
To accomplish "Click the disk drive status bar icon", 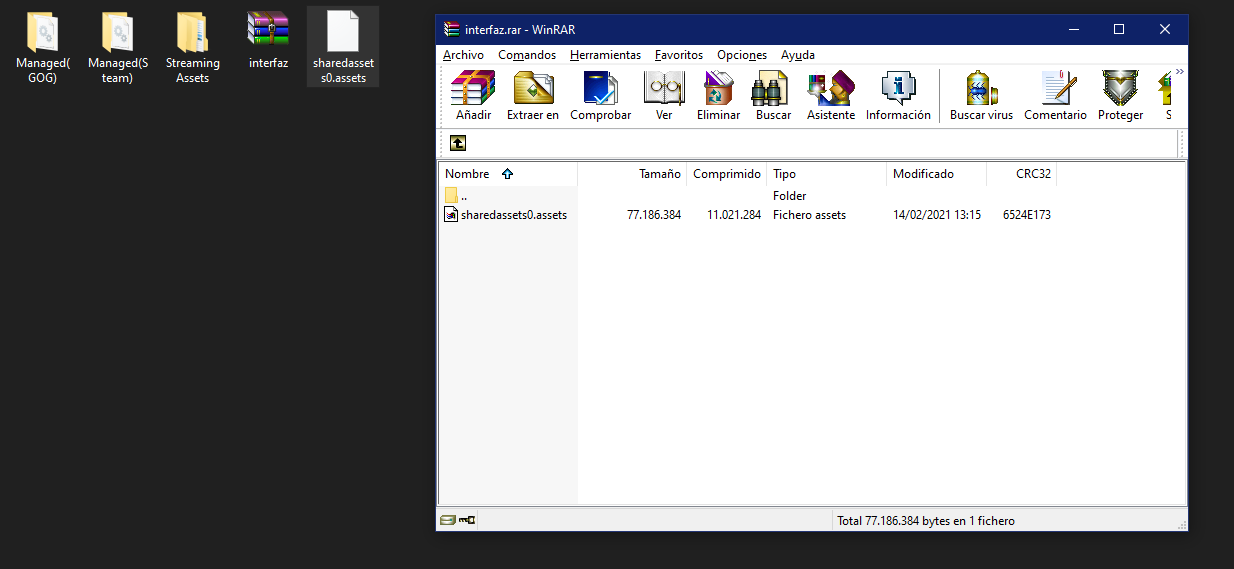I will pyautogui.click(x=447, y=520).
